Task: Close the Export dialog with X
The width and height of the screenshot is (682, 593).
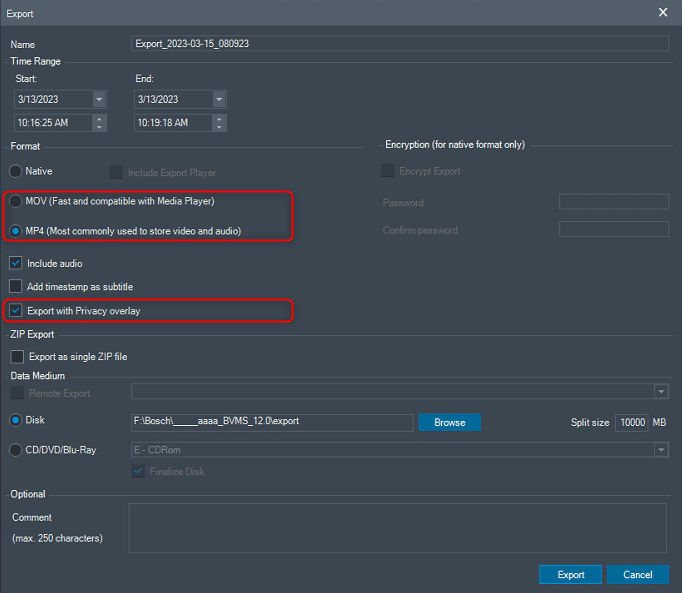Action: pos(662,12)
